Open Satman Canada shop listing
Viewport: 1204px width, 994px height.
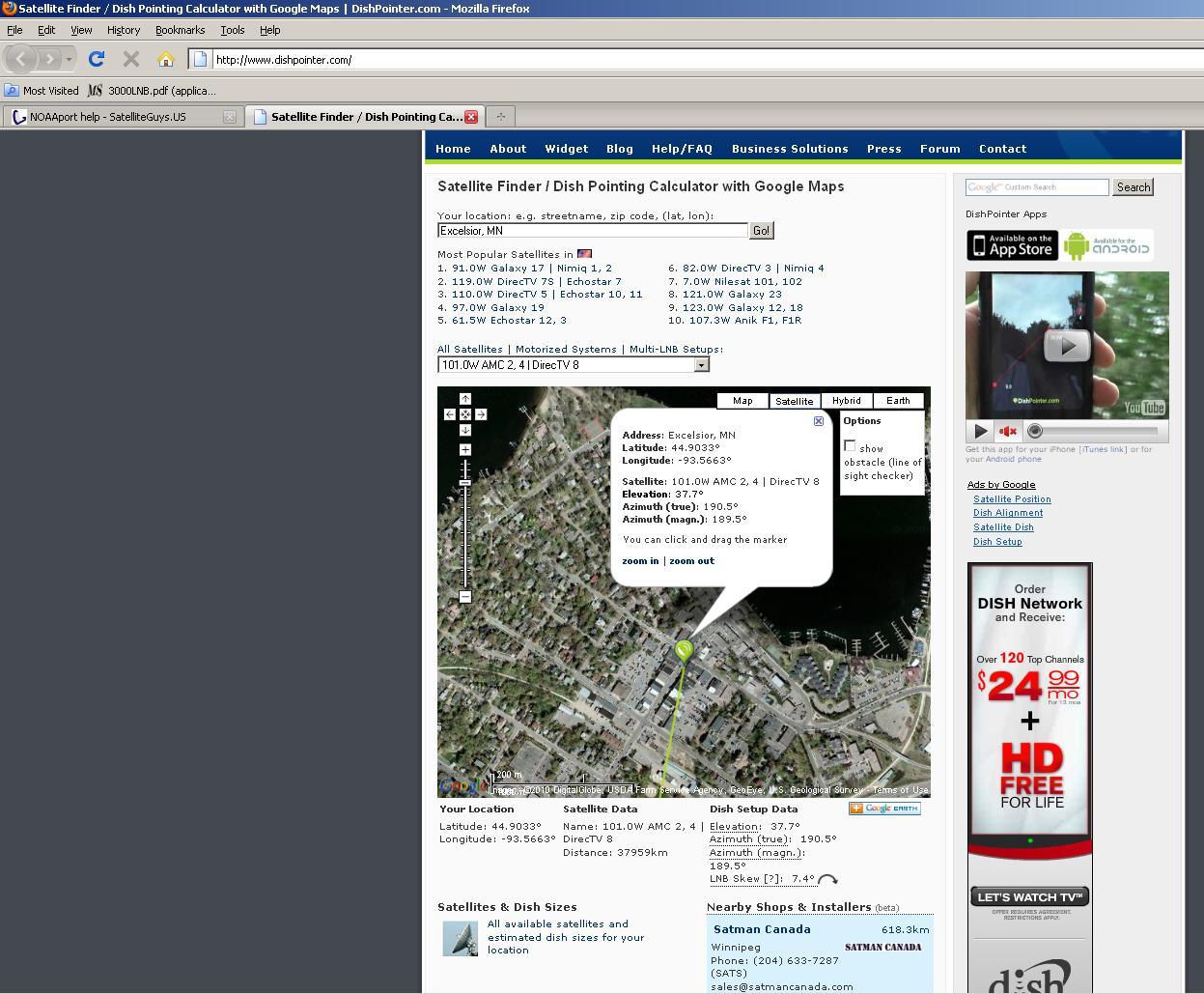pyautogui.click(x=762, y=929)
